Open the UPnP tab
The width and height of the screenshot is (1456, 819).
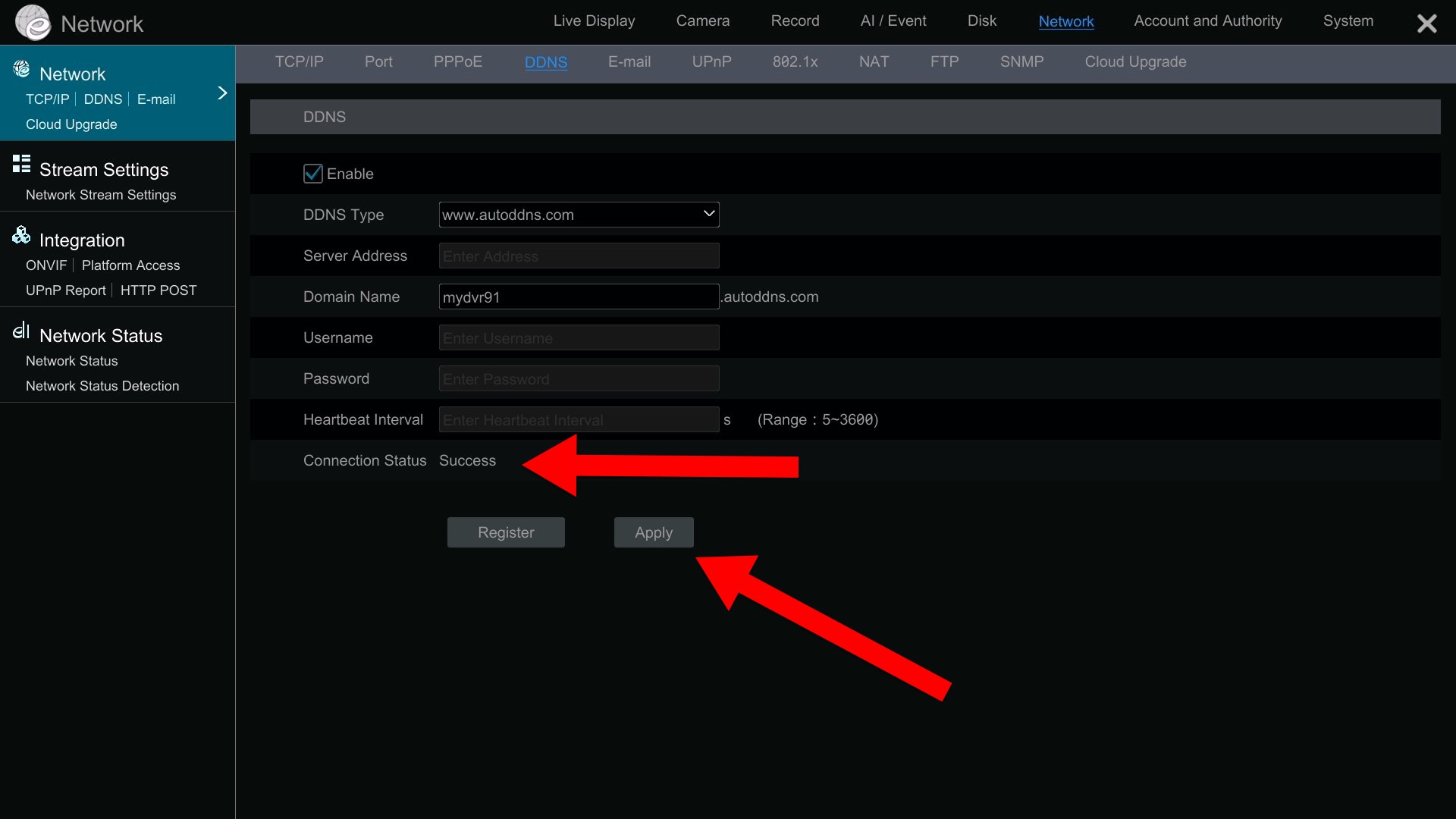tap(711, 62)
